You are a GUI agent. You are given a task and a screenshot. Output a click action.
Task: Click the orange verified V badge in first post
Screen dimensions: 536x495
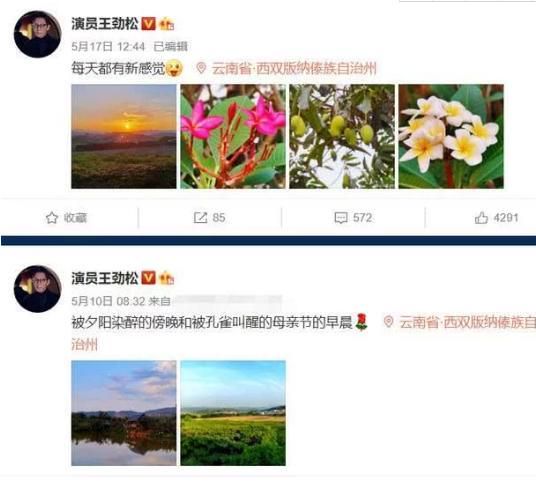148,24
